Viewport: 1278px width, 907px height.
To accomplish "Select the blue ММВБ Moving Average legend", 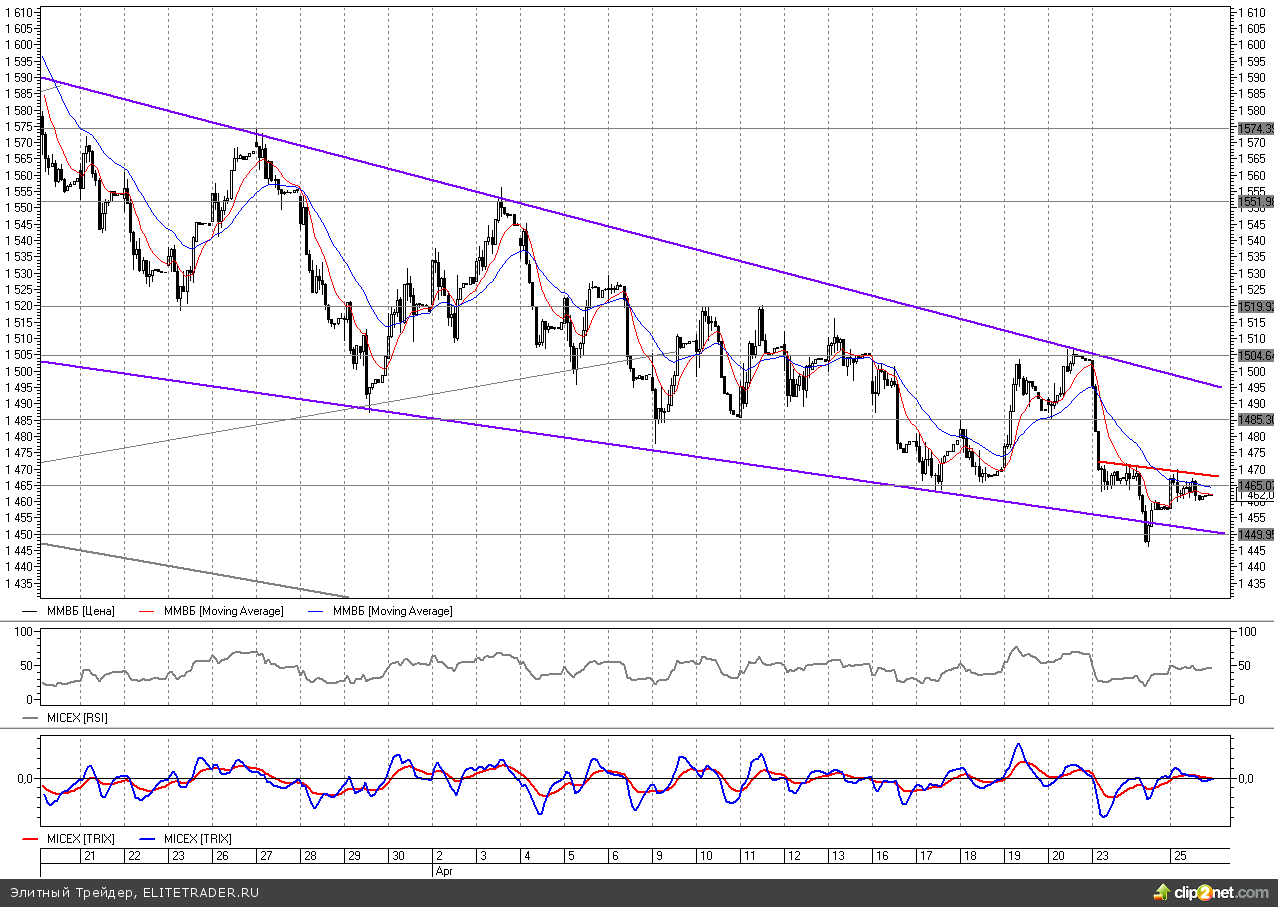I will [x=391, y=611].
